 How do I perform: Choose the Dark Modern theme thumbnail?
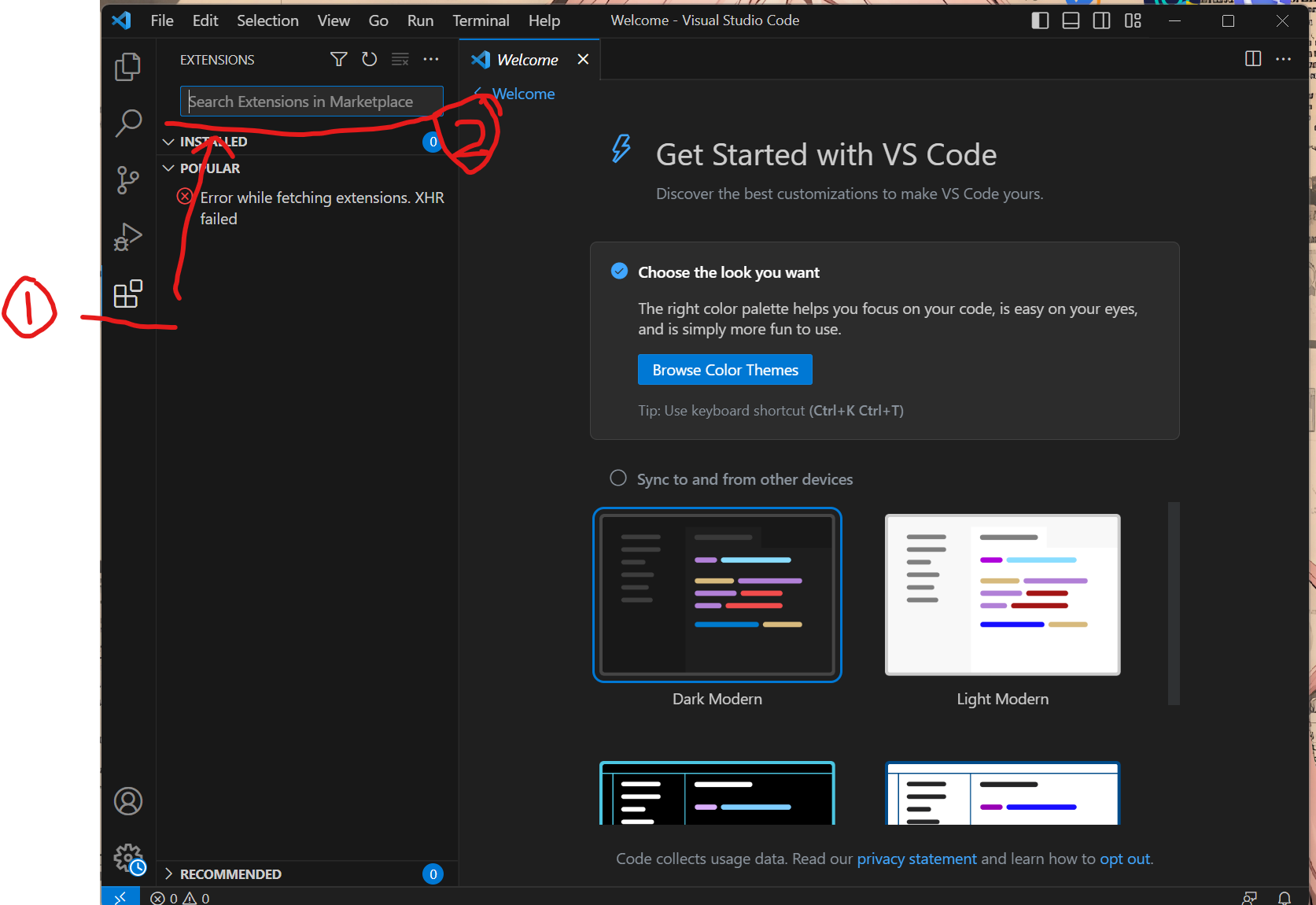tap(717, 595)
